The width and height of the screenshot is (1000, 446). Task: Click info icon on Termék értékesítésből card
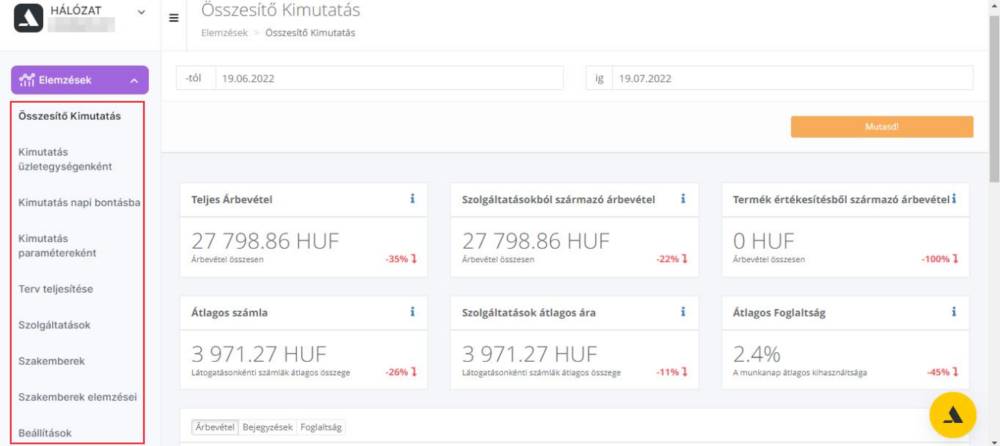click(x=954, y=199)
